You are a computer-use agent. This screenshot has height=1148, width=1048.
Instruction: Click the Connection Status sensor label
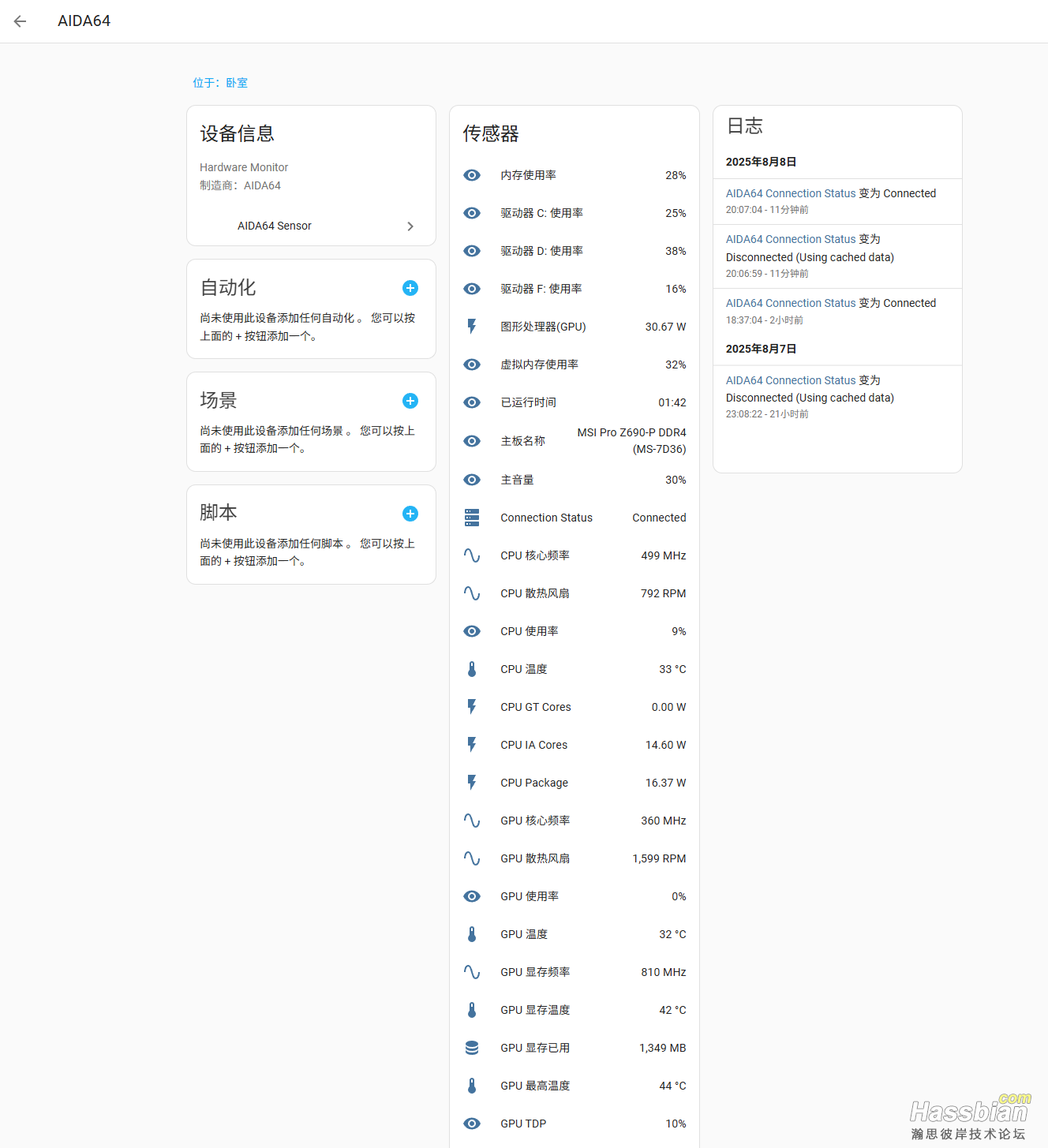point(546,518)
